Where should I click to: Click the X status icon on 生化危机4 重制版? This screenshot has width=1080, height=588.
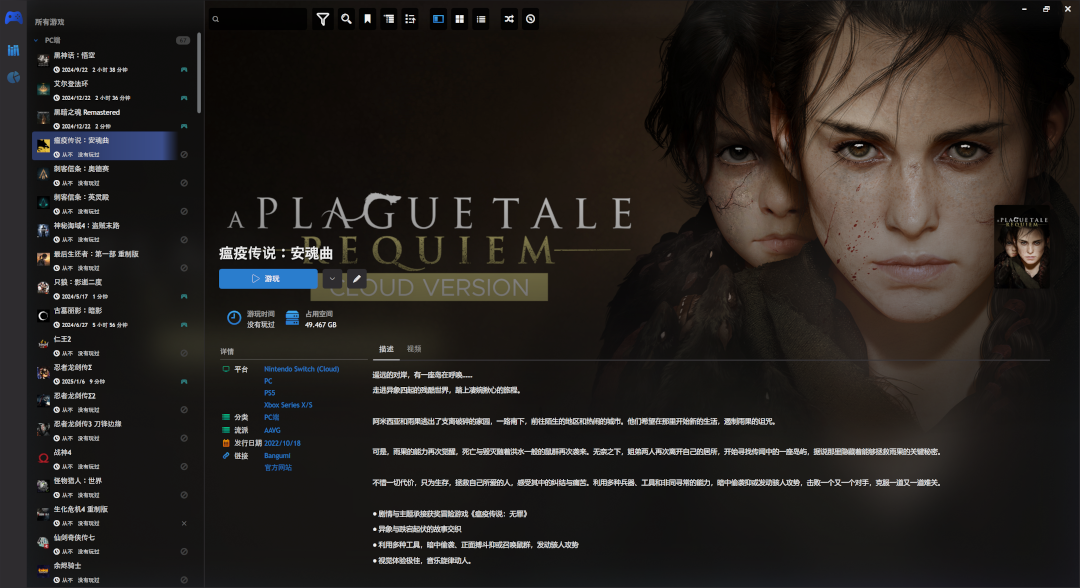[184, 523]
